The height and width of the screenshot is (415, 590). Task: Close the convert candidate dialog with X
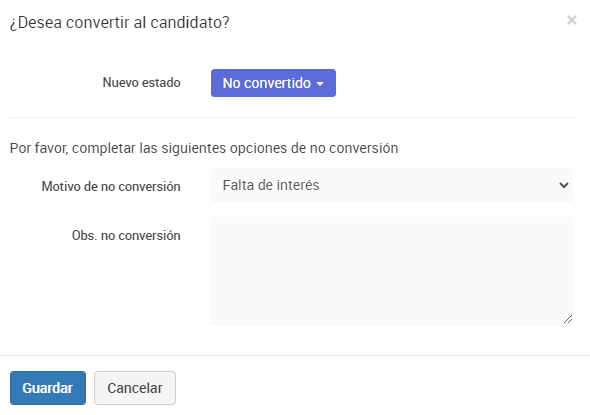[x=572, y=20]
